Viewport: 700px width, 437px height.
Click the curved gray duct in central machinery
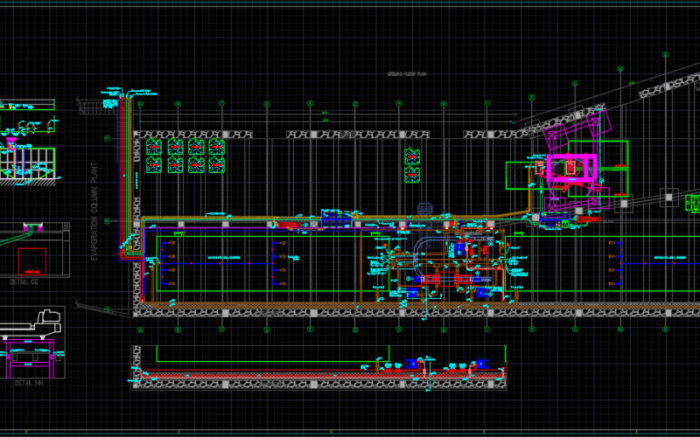(422, 246)
